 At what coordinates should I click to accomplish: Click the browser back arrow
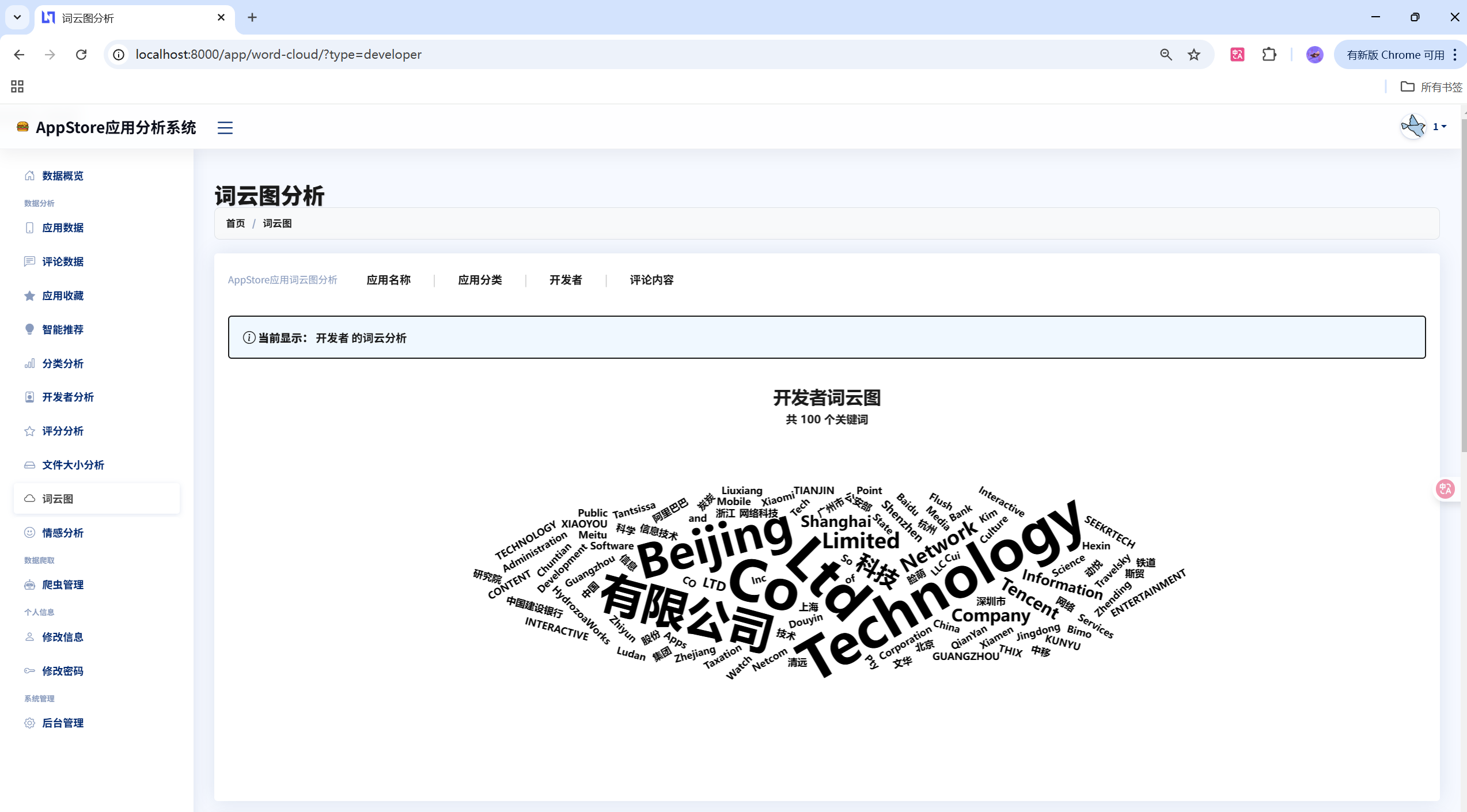tap(19, 55)
